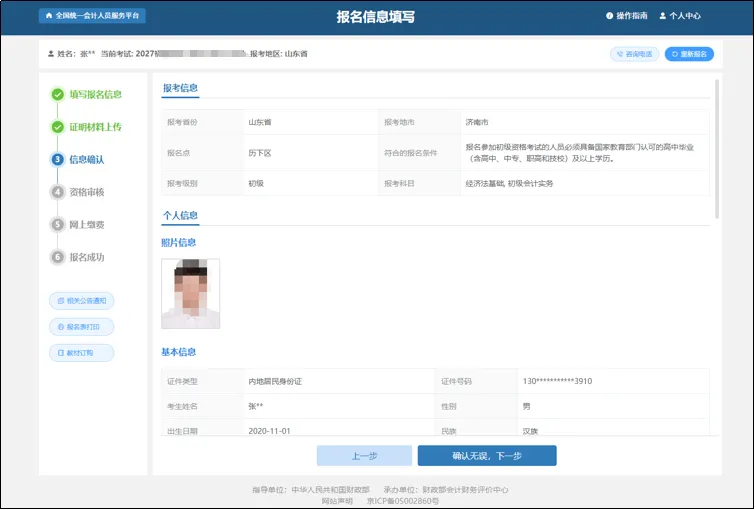Click the person icon beside 个人中心

coord(663,15)
